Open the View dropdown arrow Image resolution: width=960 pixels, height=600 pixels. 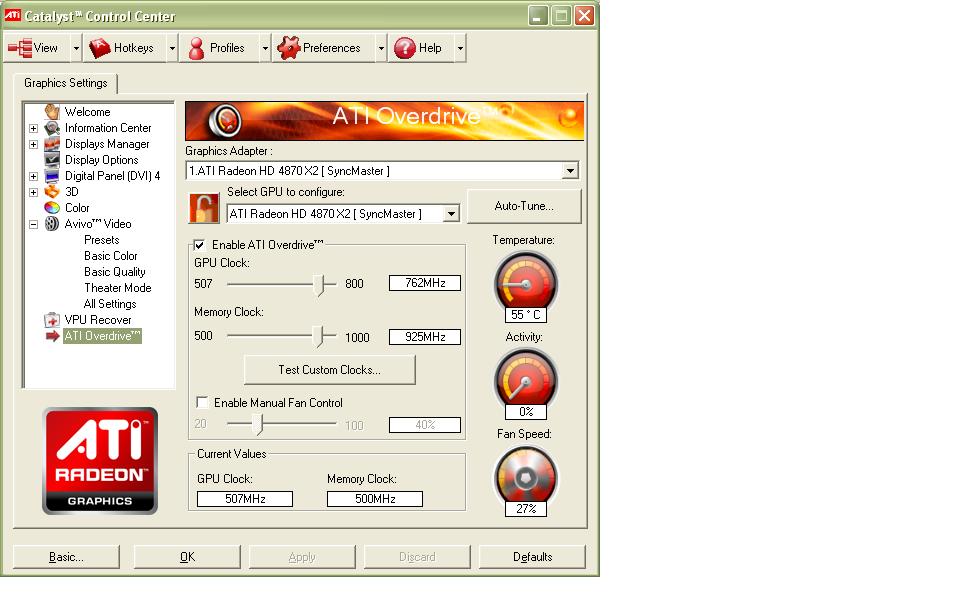[x=76, y=48]
